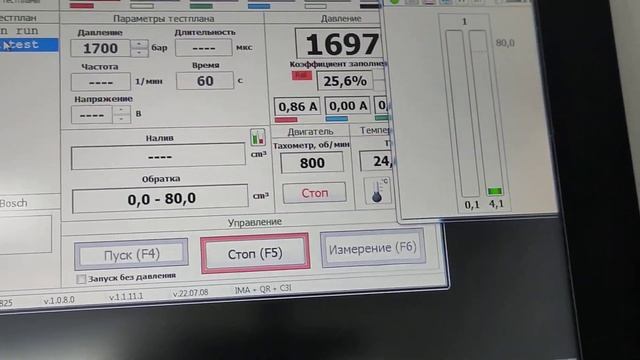Click the Пуск (F4) start button
This screenshot has width=640, height=360.
coord(131,255)
